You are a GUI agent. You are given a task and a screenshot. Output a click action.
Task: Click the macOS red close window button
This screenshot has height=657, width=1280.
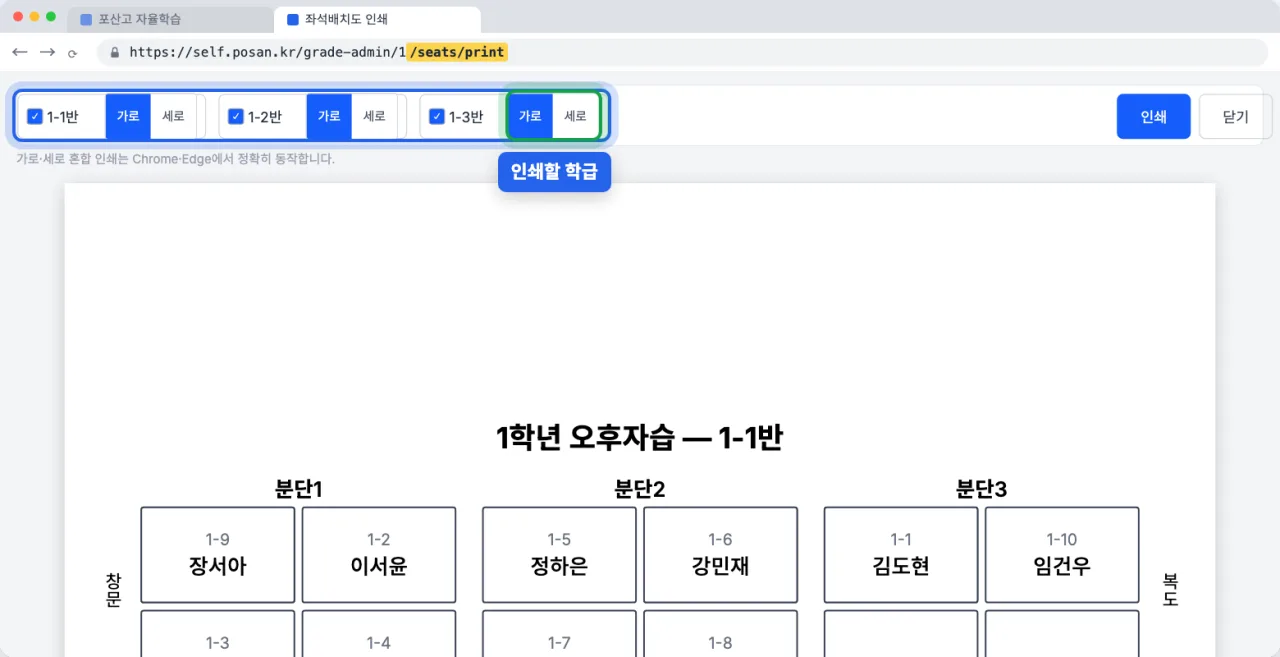tap(18, 17)
